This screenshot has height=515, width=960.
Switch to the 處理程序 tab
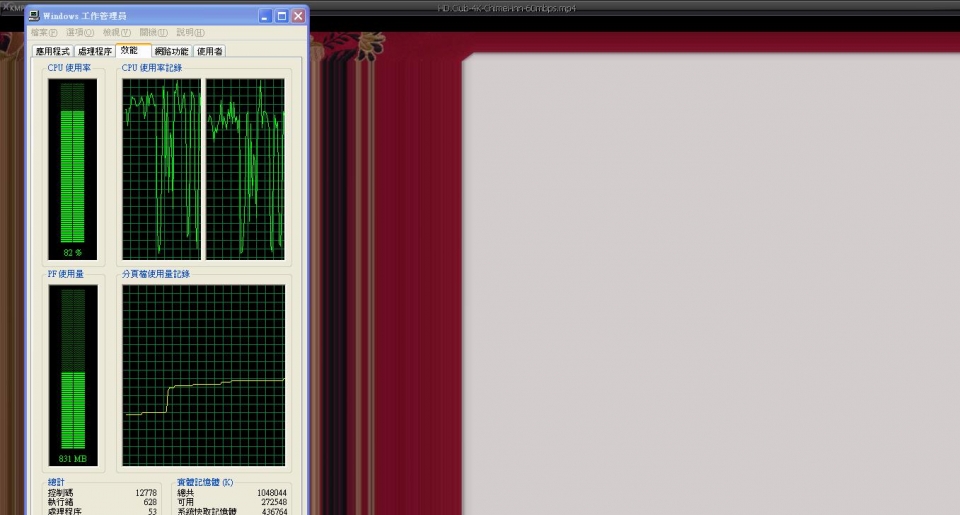(94, 51)
